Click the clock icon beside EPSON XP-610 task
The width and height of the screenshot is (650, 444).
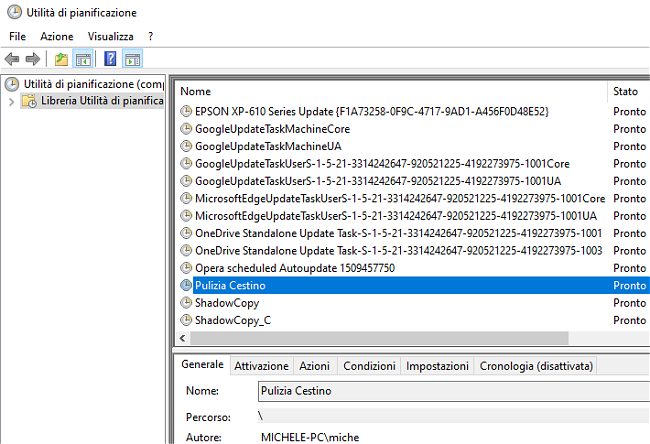pos(186,111)
